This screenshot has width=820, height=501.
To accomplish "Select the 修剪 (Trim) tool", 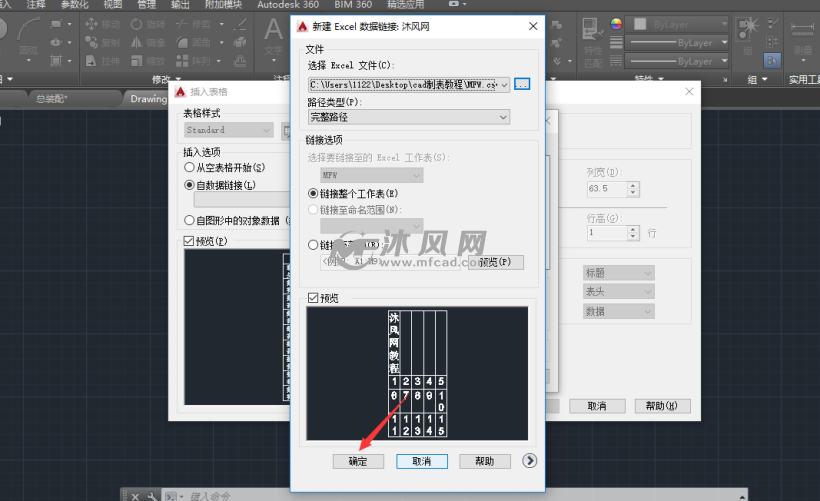I will coord(193,24).
